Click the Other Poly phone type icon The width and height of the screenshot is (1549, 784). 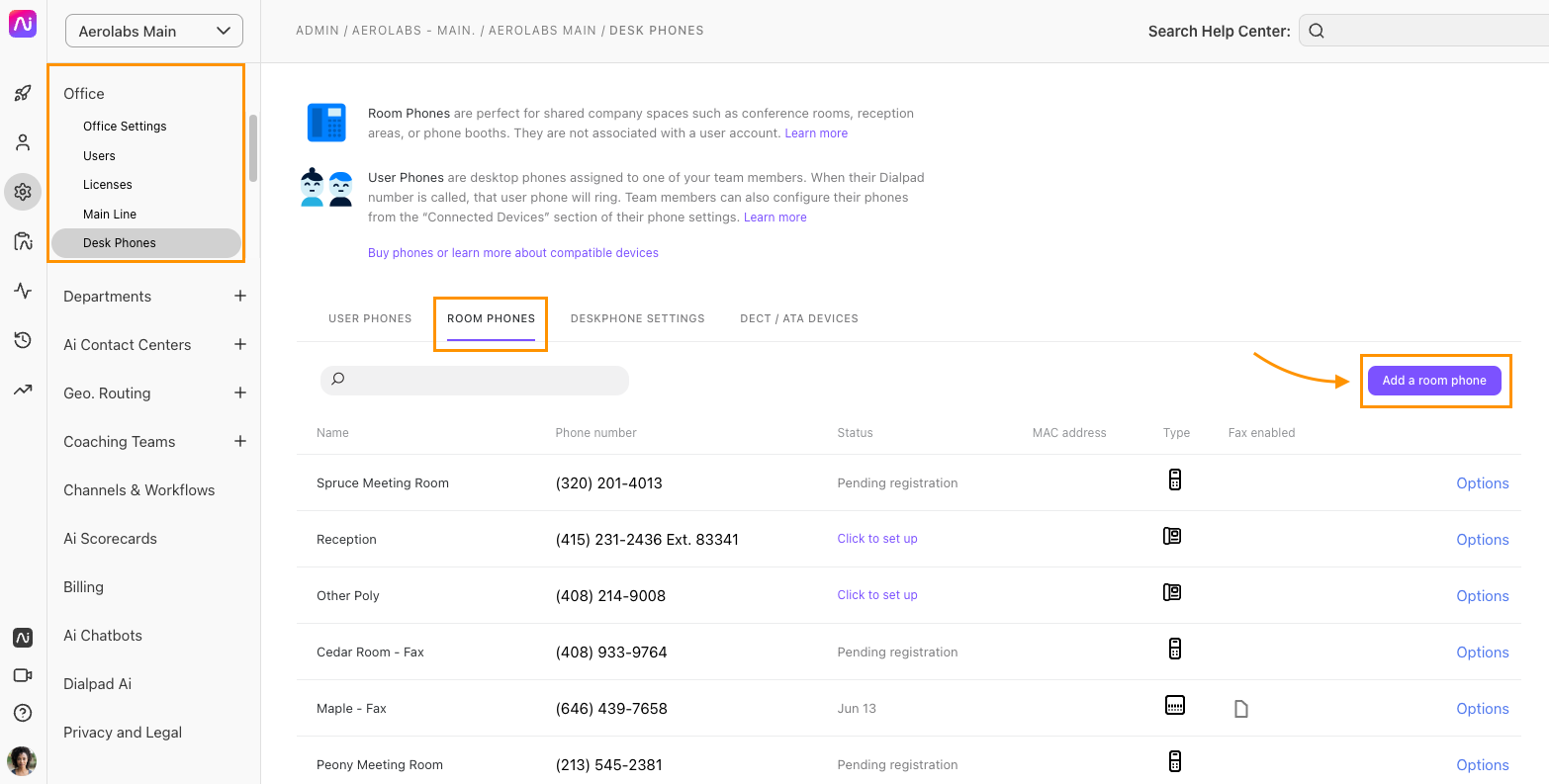[1172, 593]
